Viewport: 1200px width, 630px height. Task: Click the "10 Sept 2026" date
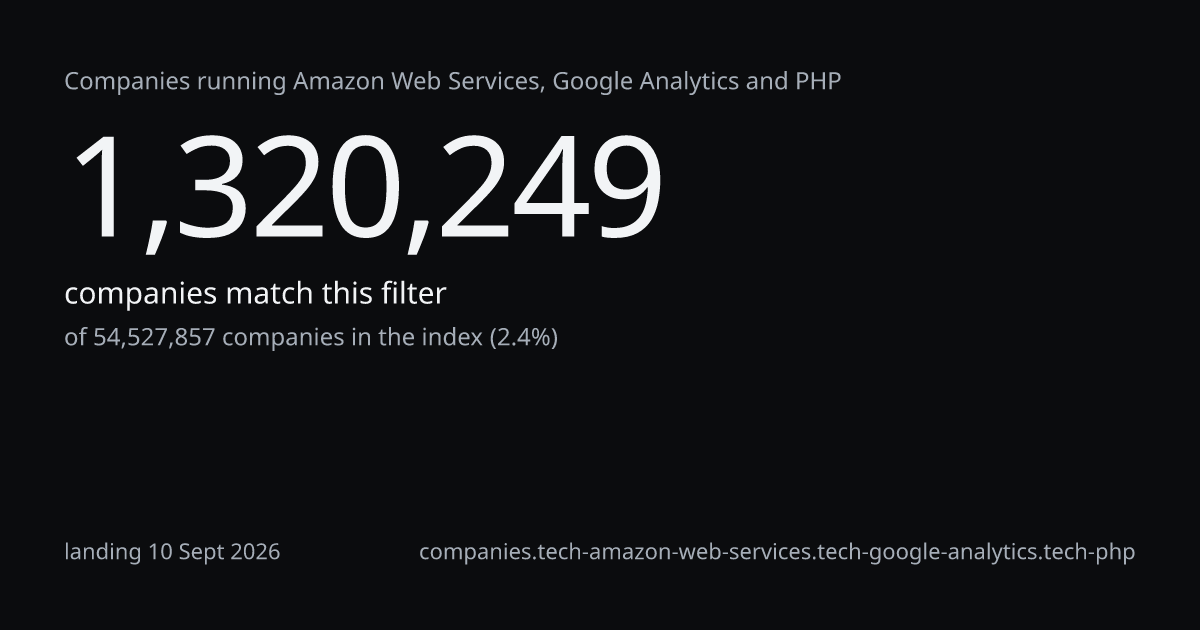click(214, 552)
